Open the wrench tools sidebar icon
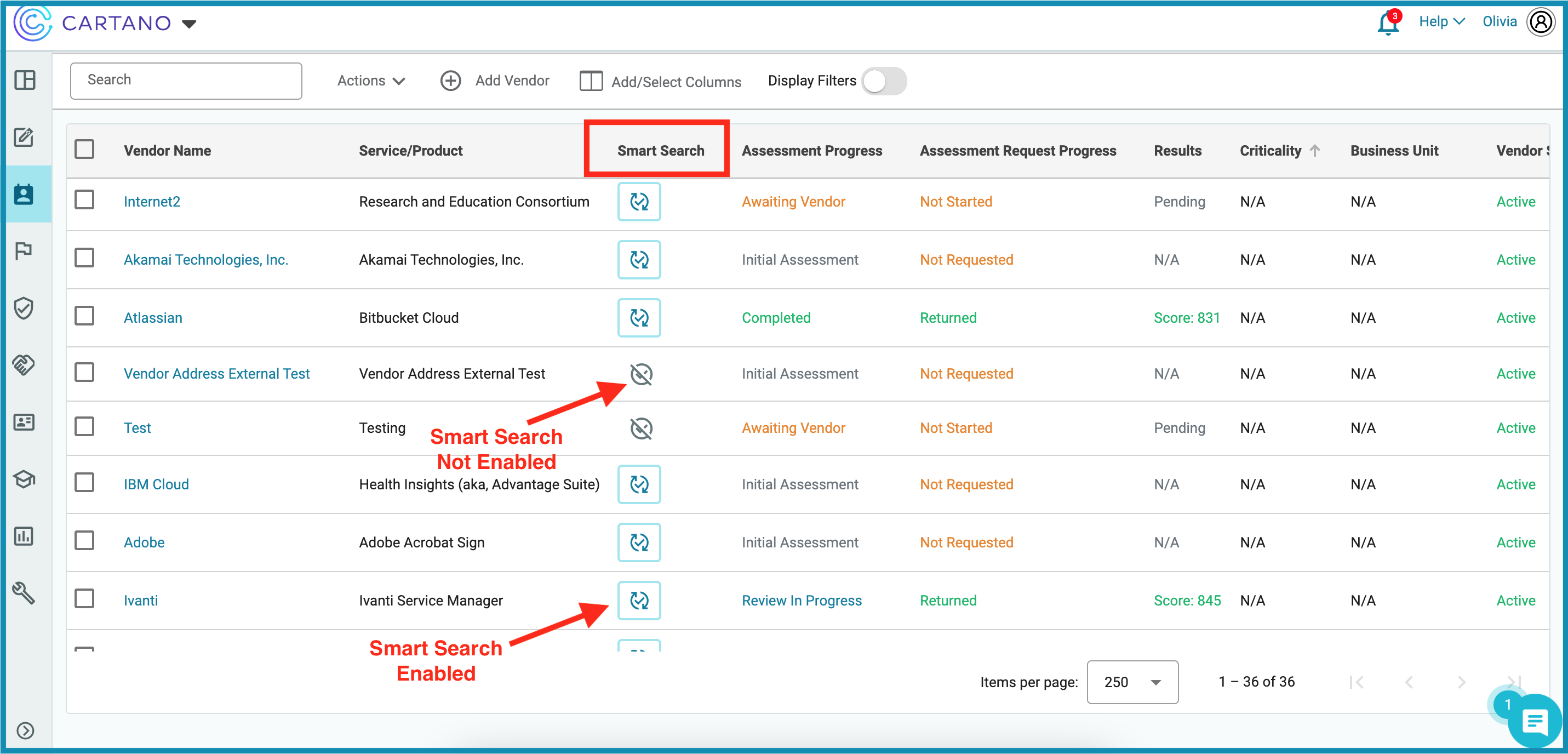Screen dimensions: 1568x754 [24, 592]
